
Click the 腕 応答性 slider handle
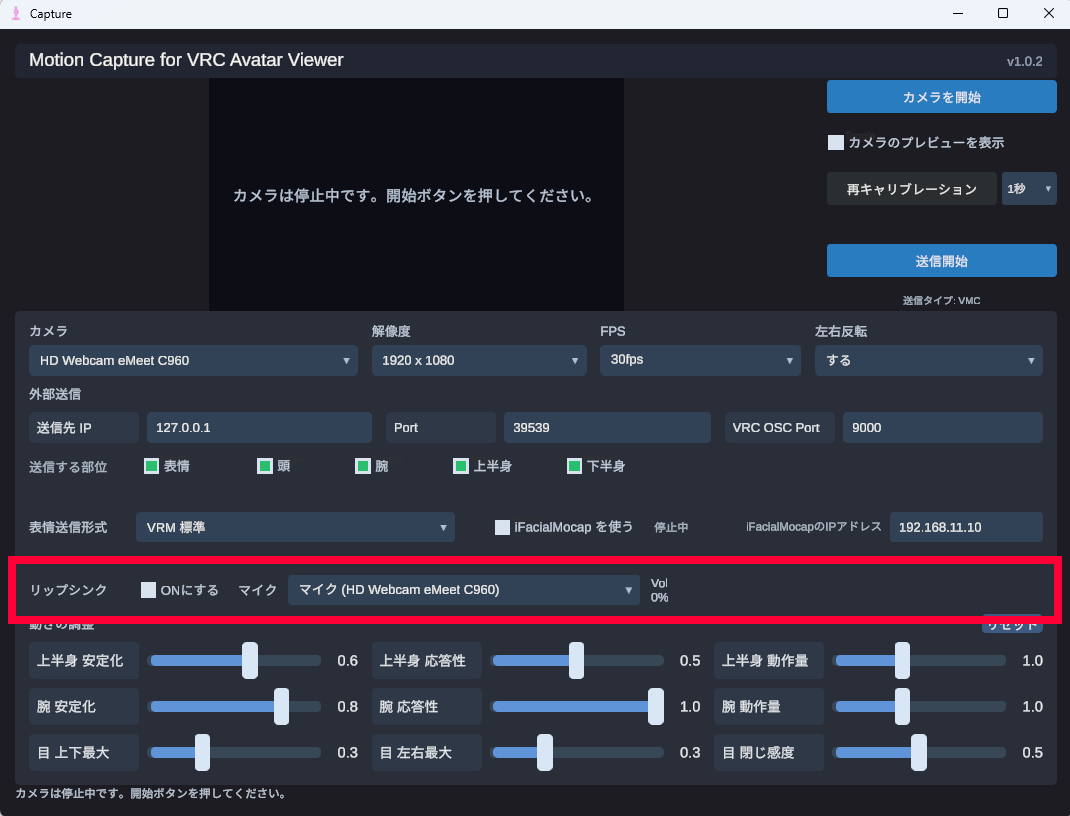656,706
